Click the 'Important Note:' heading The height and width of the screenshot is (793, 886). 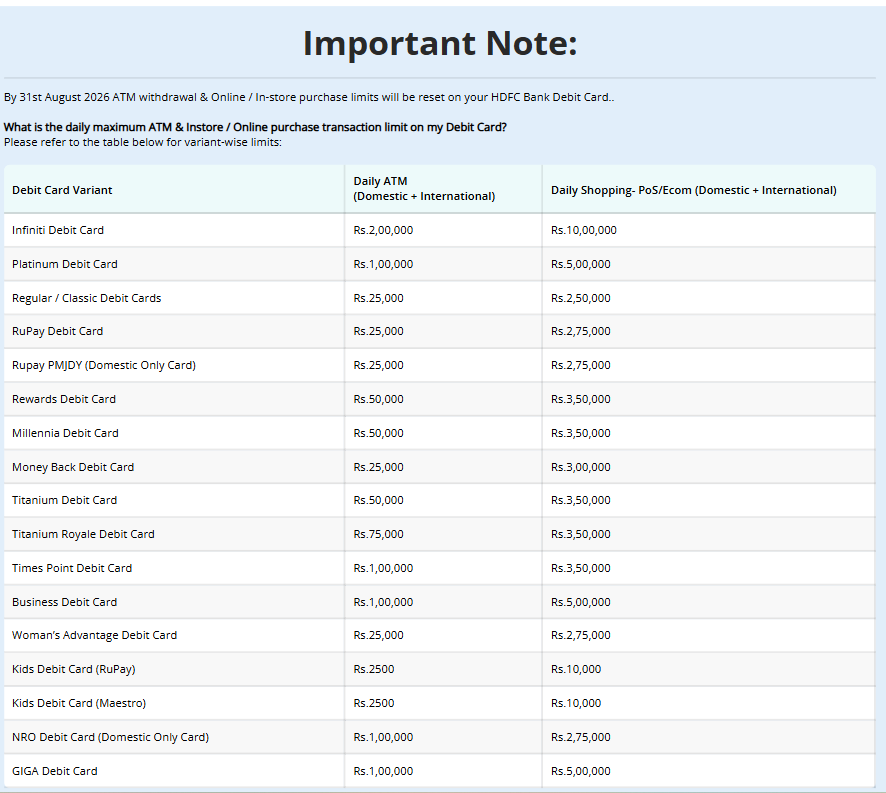click(440, 43)
